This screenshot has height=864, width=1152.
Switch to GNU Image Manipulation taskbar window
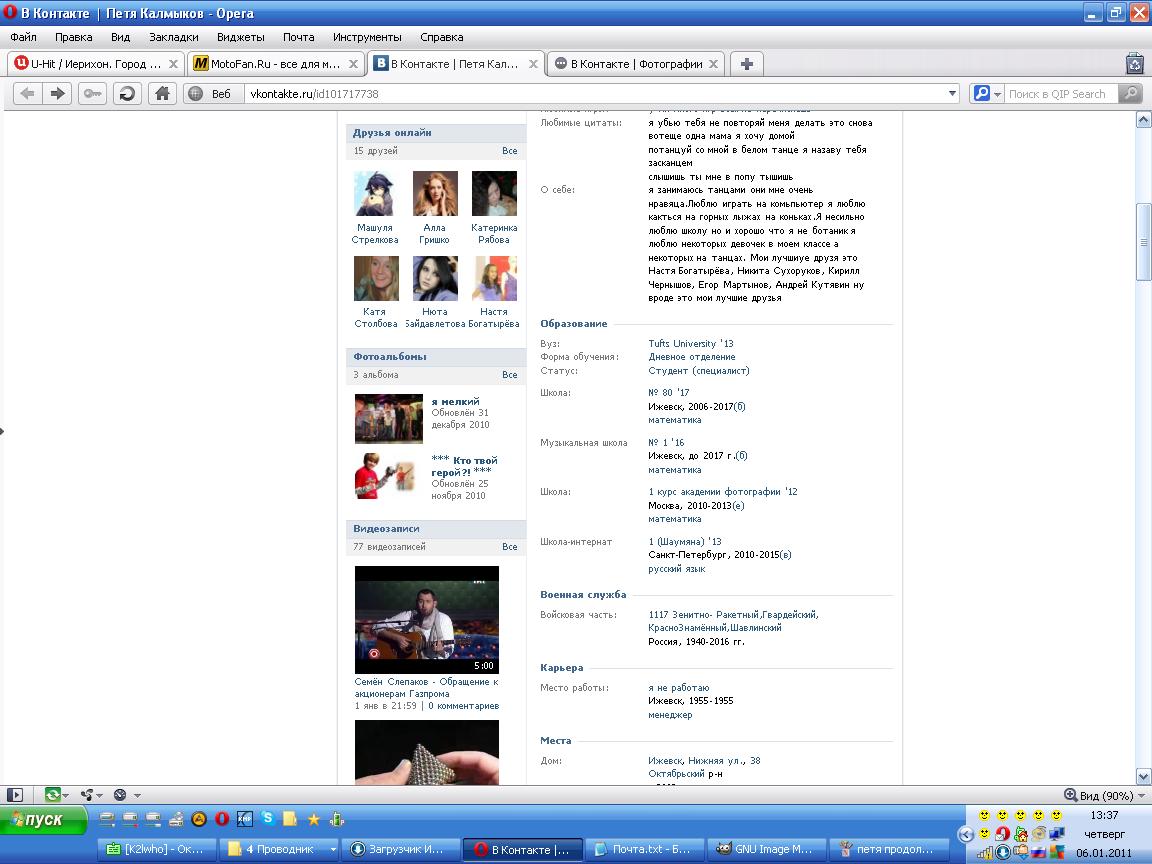(x=766, y=849)
